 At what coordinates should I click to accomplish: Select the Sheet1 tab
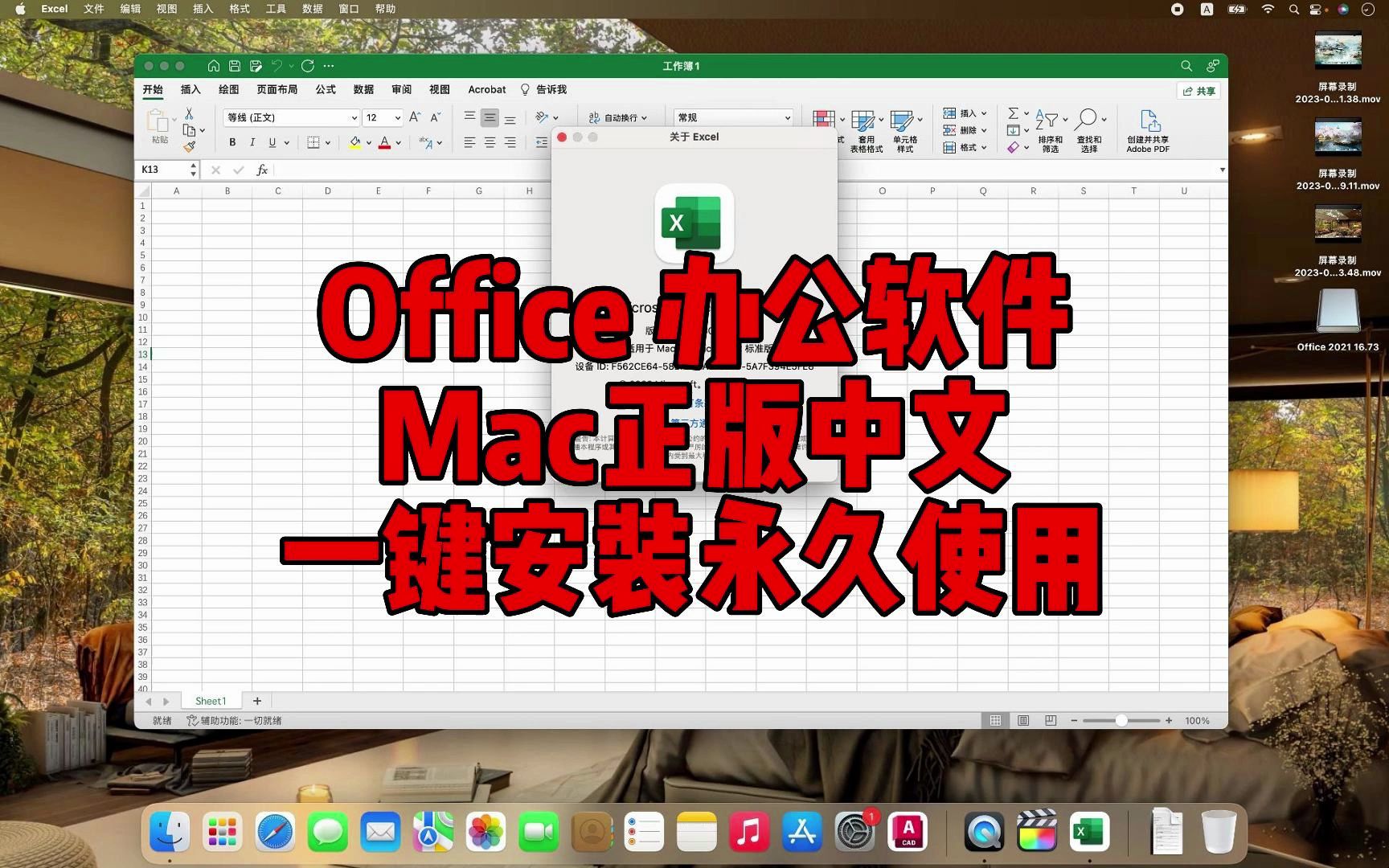pos(211,701)
